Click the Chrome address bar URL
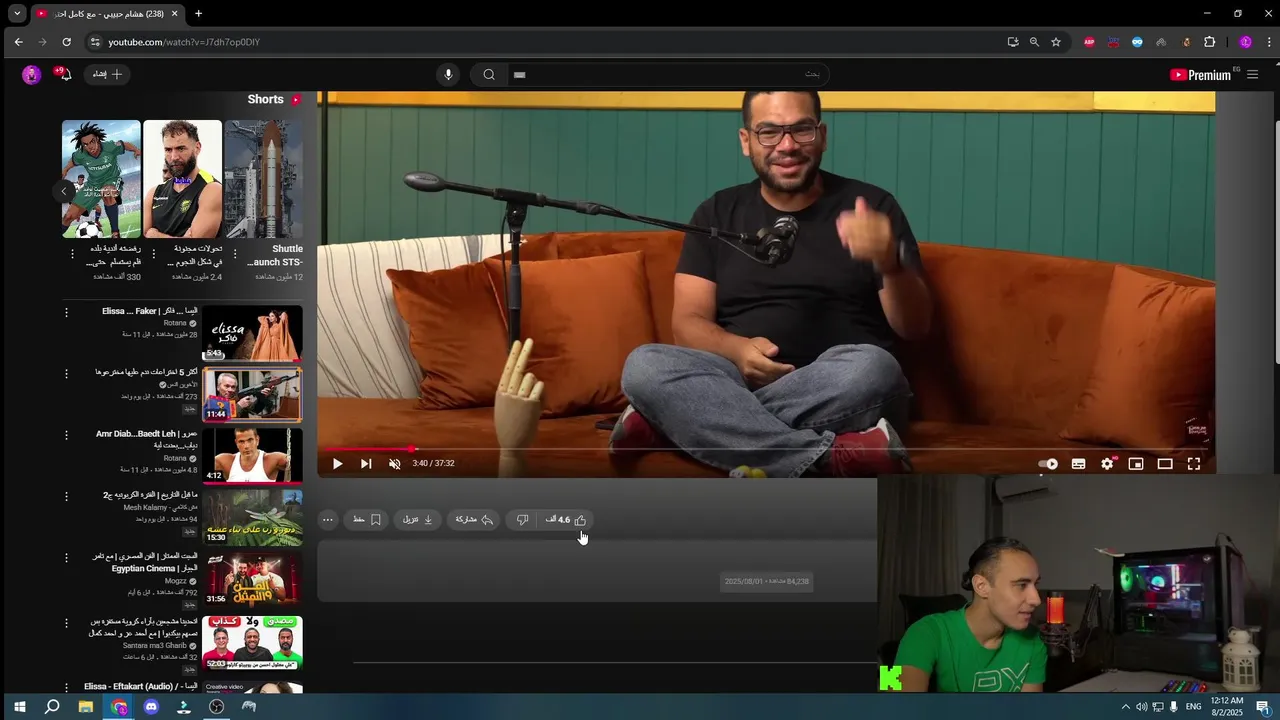 pyautogui.click(x=184, y=42)
